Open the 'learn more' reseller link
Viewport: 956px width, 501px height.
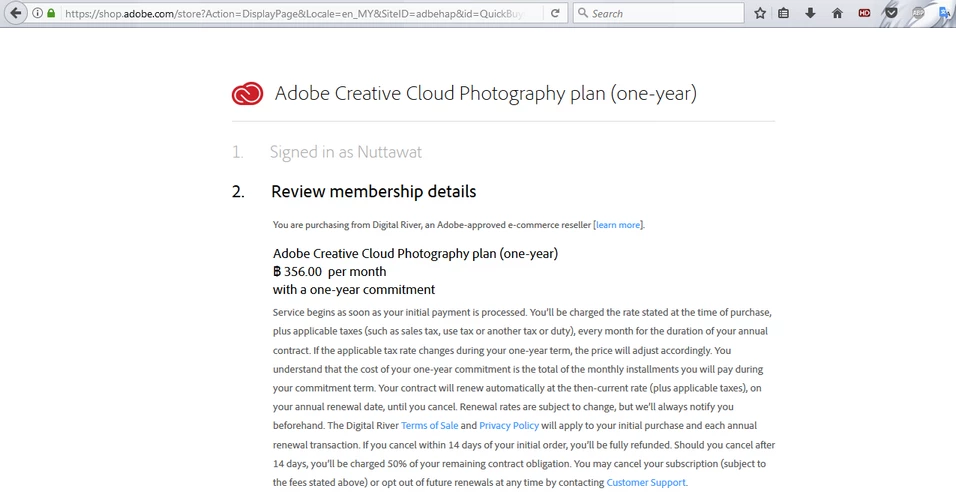point(618,225)
